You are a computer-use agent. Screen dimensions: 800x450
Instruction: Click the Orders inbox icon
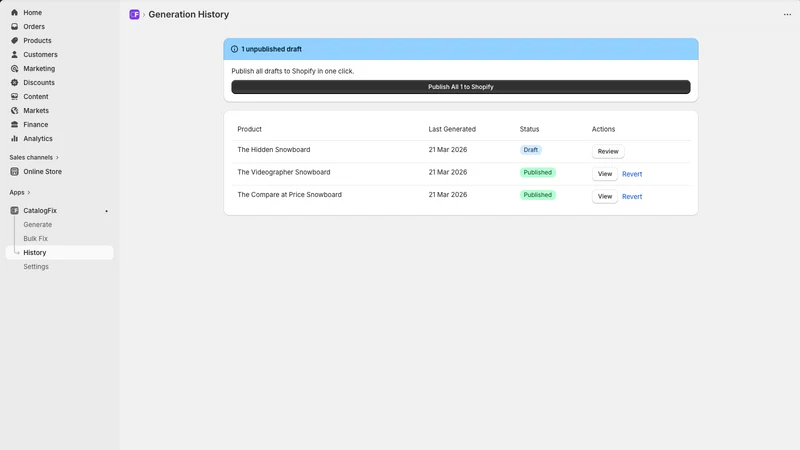click(x=14, y=27)
